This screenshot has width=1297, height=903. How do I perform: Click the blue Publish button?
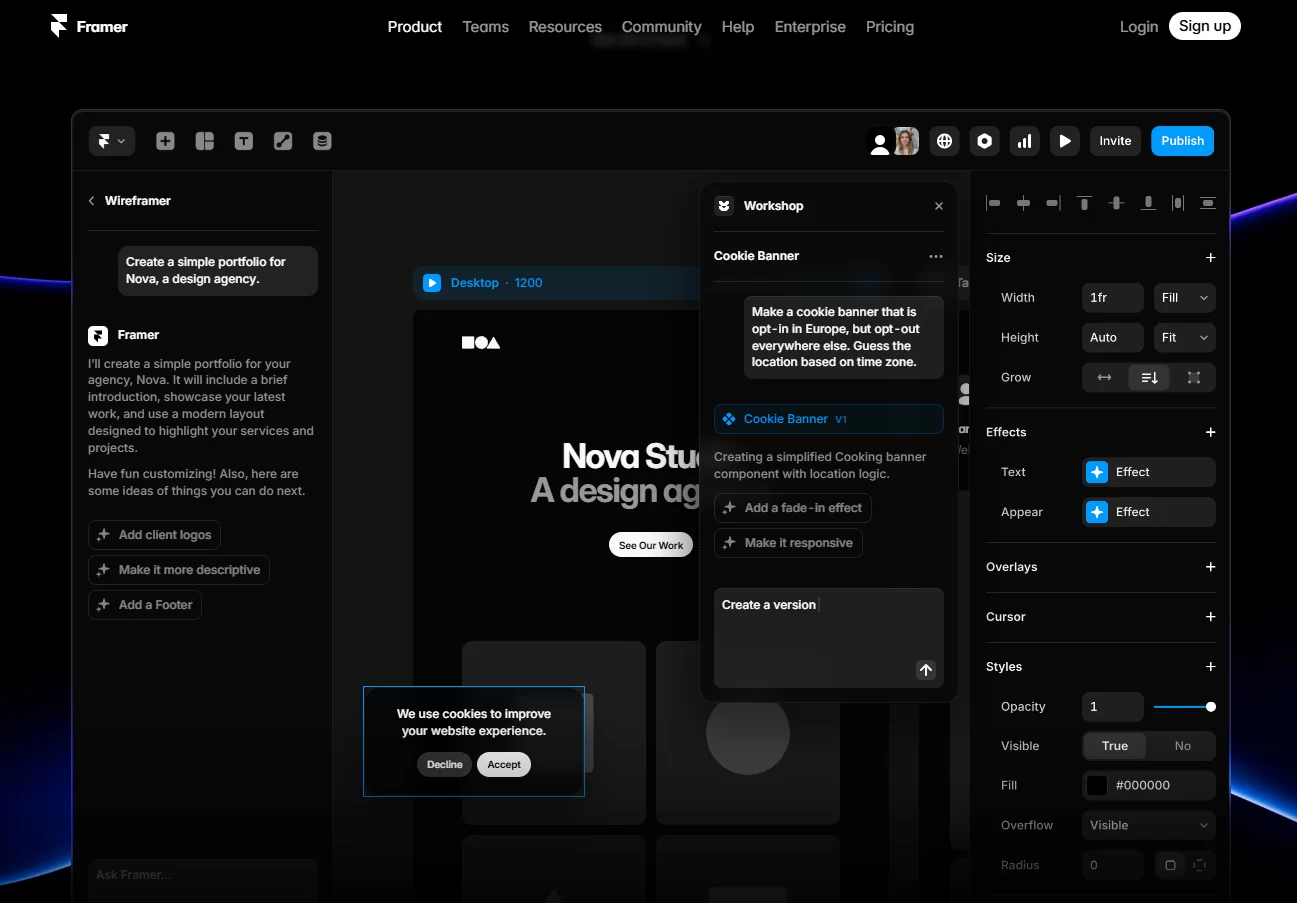1182,141
